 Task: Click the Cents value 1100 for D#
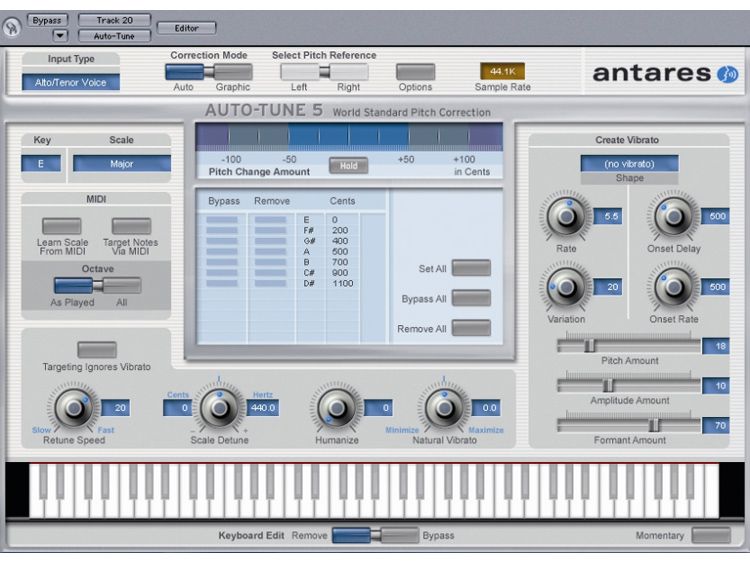click(x=342, y=283)
